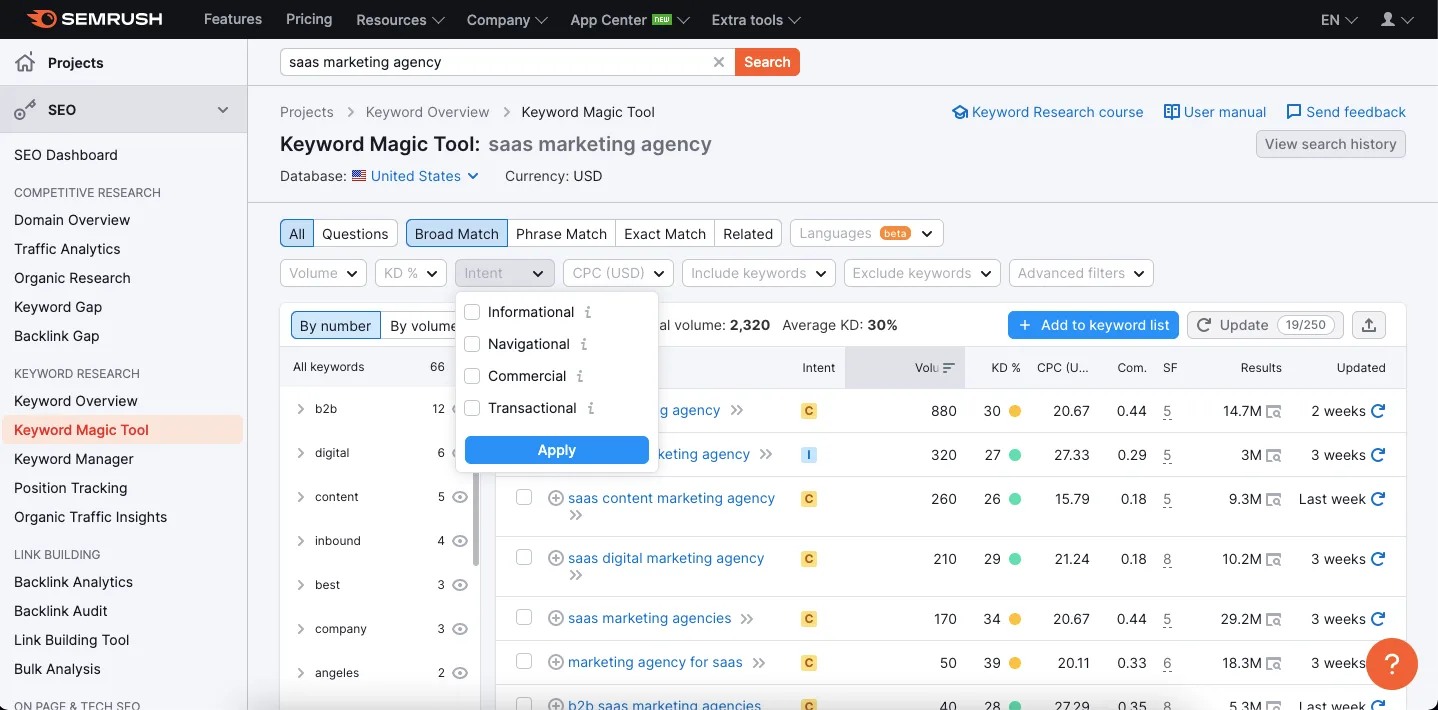Click arrows next to saas marketing agencies
Viewport: 1438px width, 710px height.
pos(747,619)
